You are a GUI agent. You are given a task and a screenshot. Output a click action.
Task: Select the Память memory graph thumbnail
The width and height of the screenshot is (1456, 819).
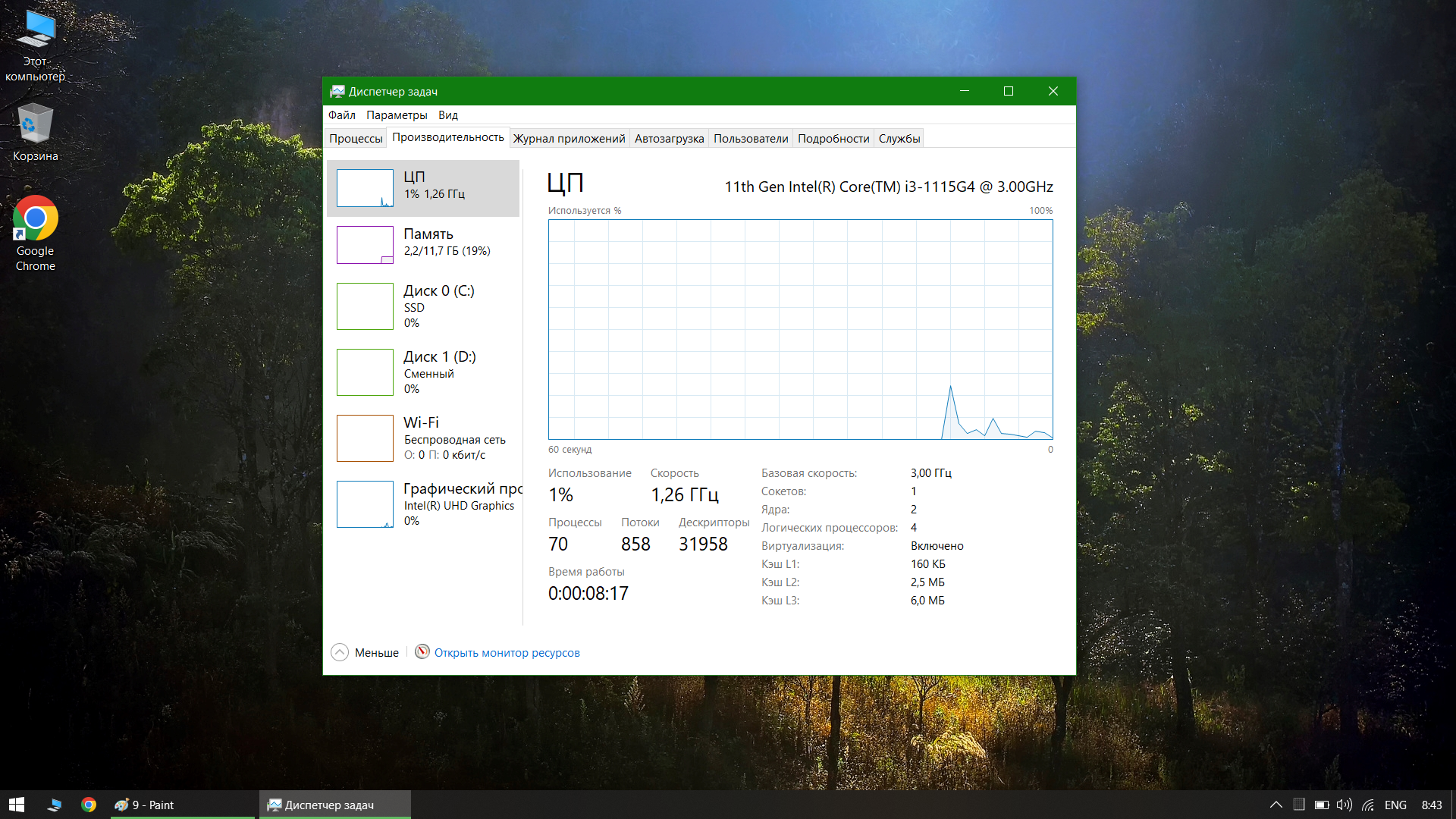click(x=365, y=245)
